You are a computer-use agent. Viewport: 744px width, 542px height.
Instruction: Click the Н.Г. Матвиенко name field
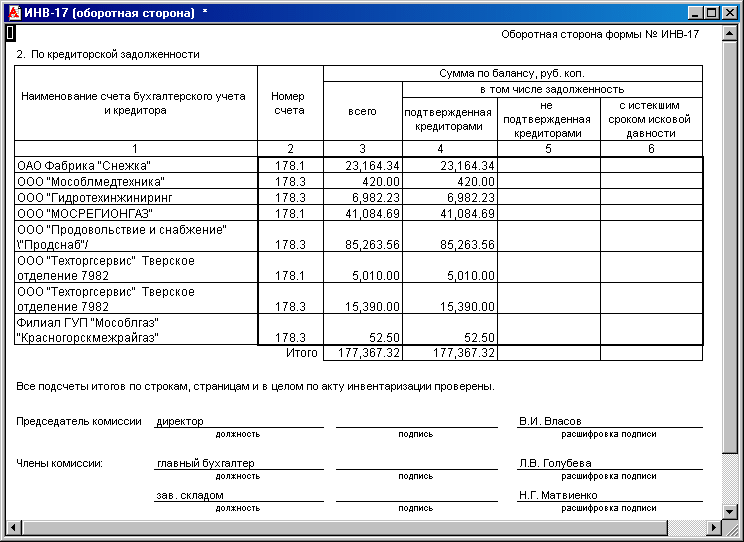610,495
